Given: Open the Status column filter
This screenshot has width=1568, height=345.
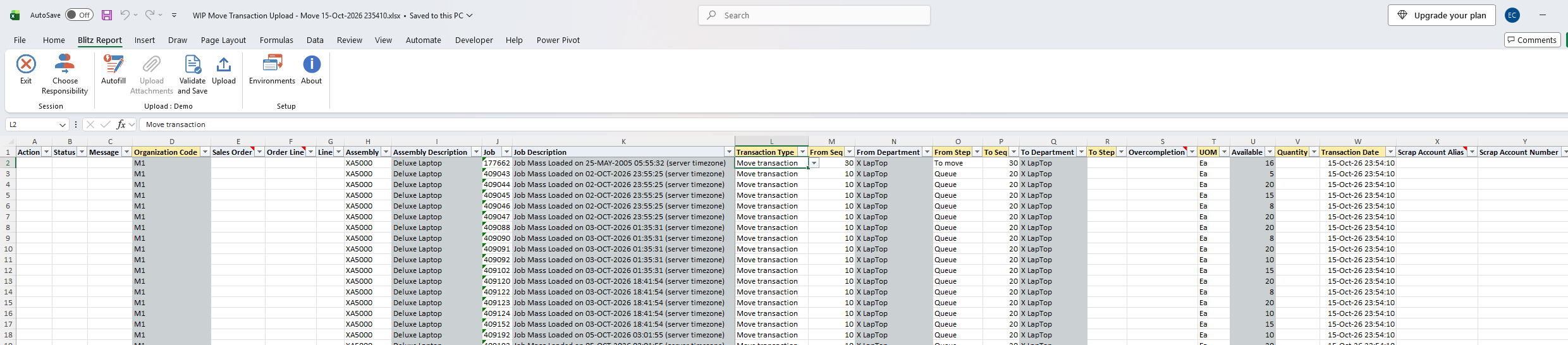Looking at the screenshot, I should coord(82,152).
